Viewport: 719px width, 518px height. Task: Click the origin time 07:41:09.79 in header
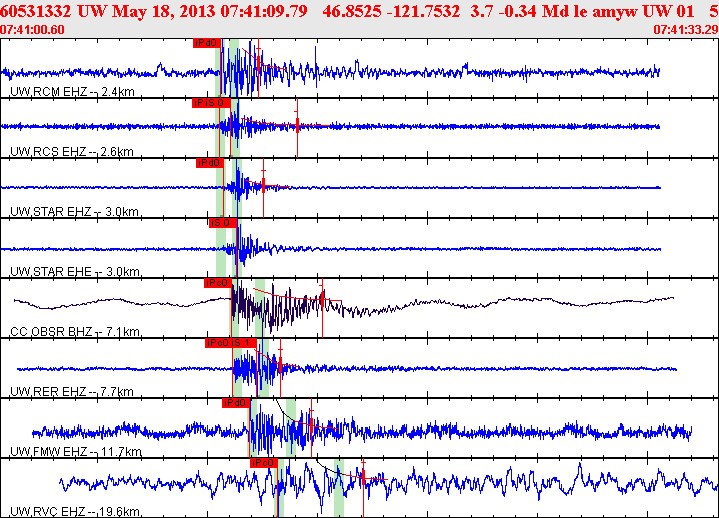(x=264, y=11)
